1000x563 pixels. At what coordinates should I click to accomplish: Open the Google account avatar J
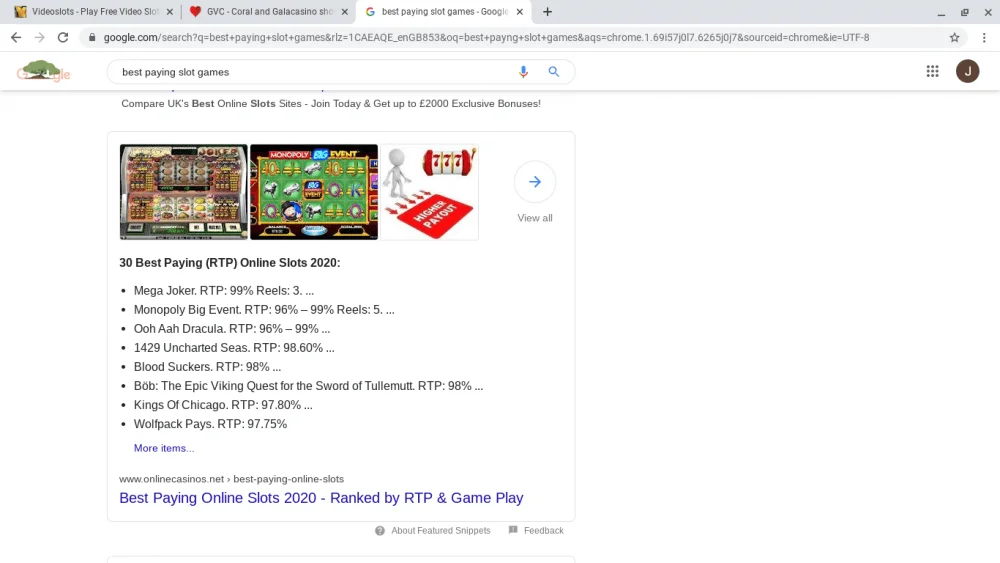pos(967,71)
